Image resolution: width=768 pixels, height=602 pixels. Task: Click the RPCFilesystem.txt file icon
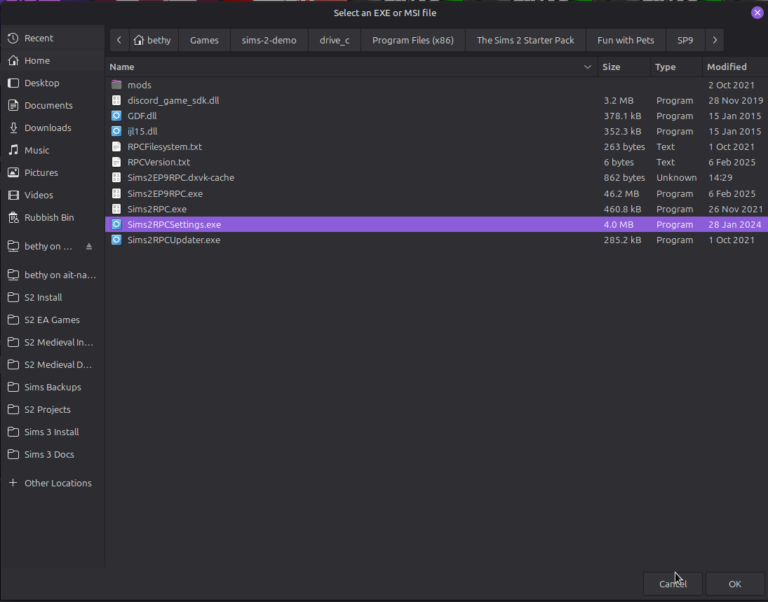point(116,147)
